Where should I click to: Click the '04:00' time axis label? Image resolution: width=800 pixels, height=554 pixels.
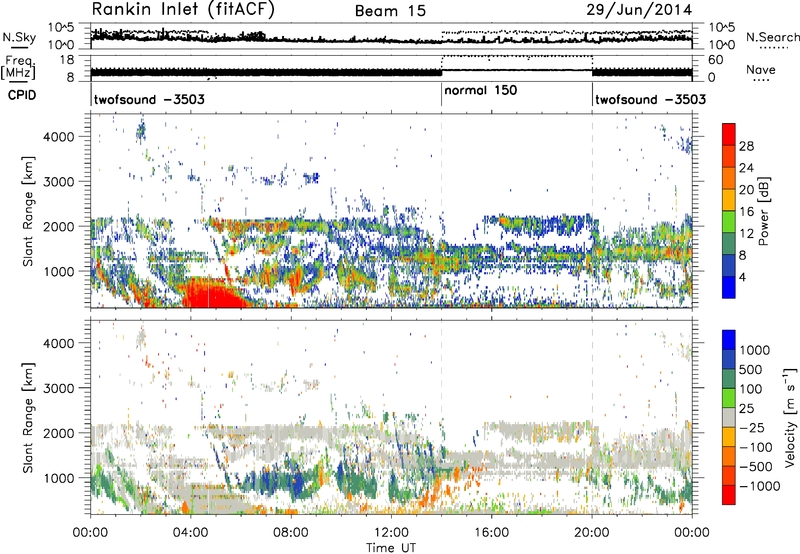[x=190, y=532]
